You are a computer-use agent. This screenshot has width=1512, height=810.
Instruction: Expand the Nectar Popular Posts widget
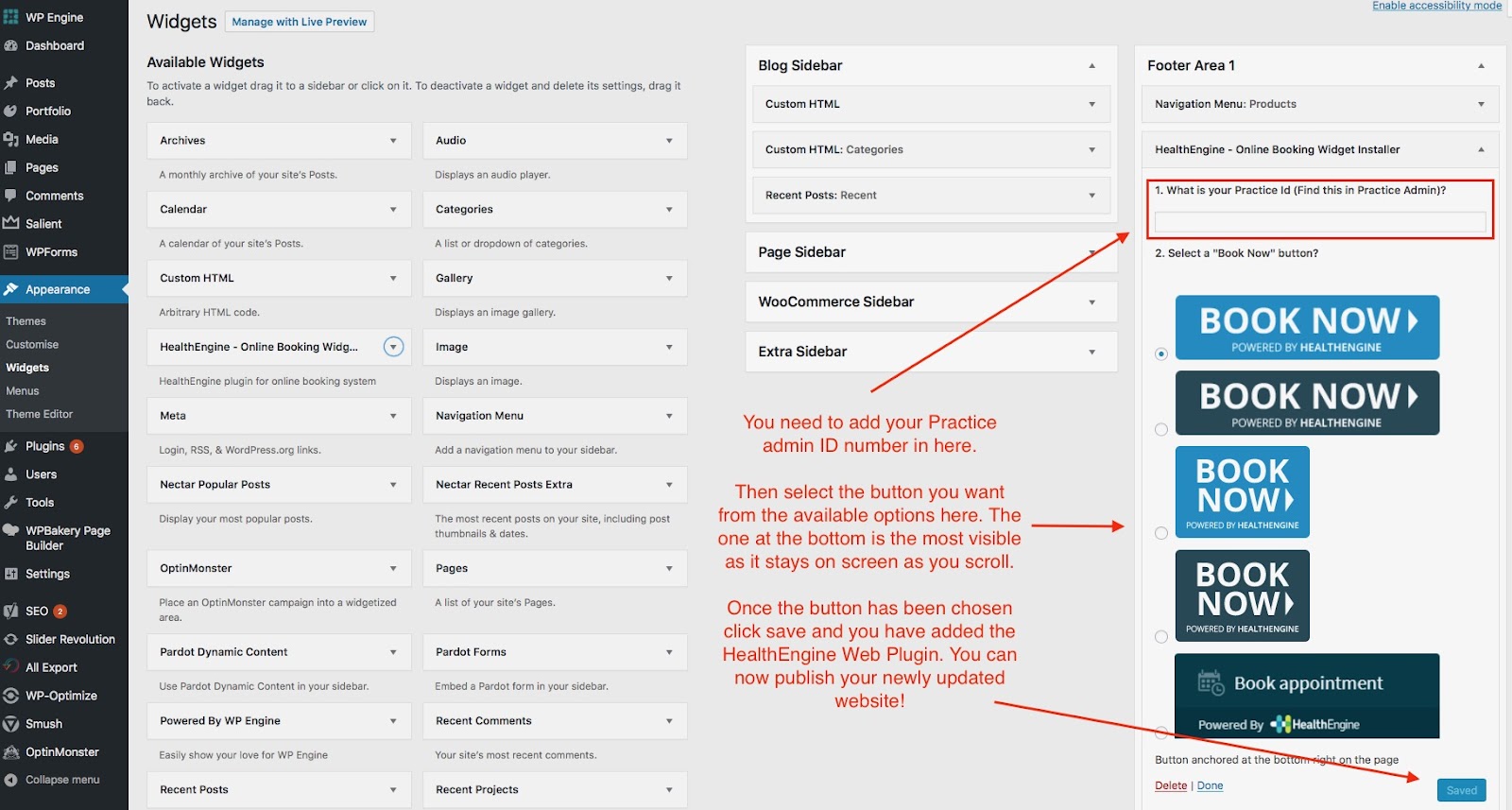(x=393, y=485)
